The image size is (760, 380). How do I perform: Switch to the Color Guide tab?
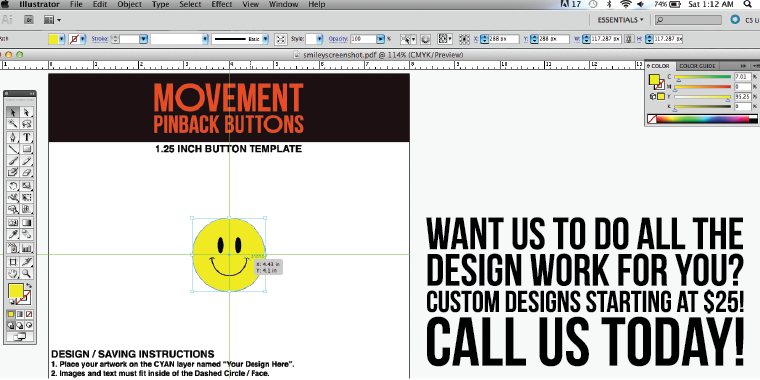(x=697, y=66)
